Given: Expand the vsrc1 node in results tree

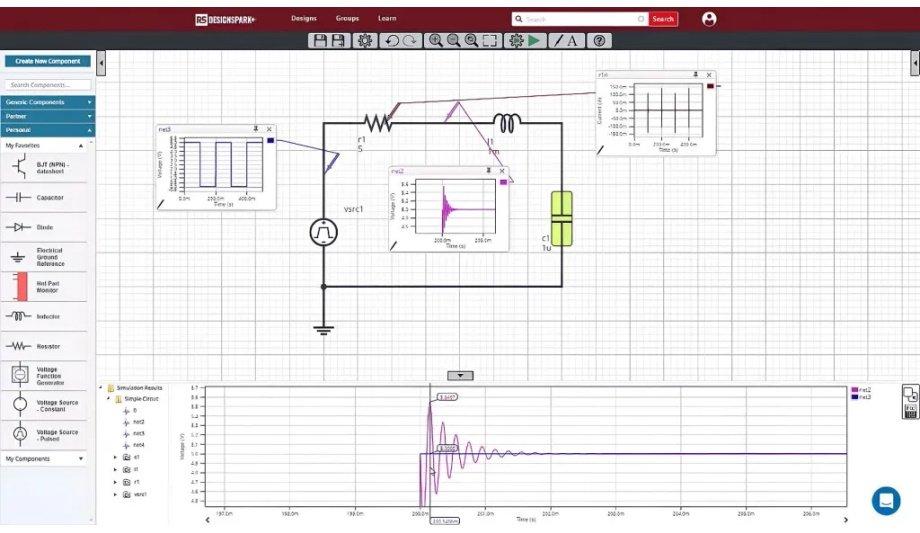Looking at the screenshot, I should pos(115,494).
